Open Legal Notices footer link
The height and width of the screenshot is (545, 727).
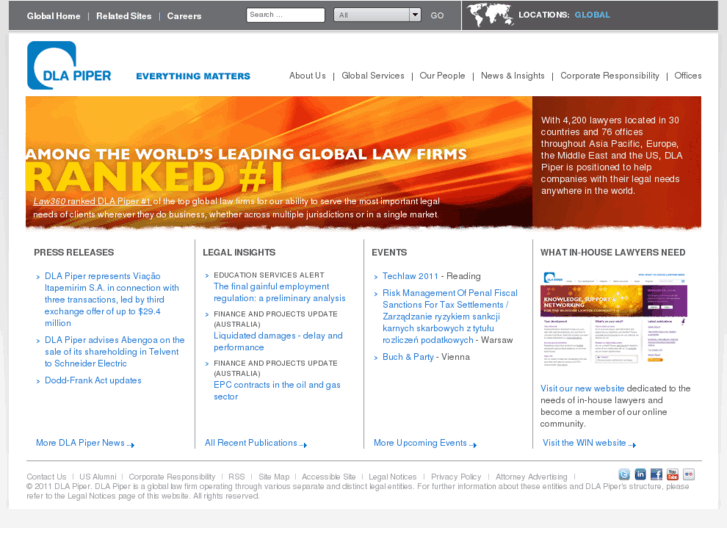click(392, 476)
